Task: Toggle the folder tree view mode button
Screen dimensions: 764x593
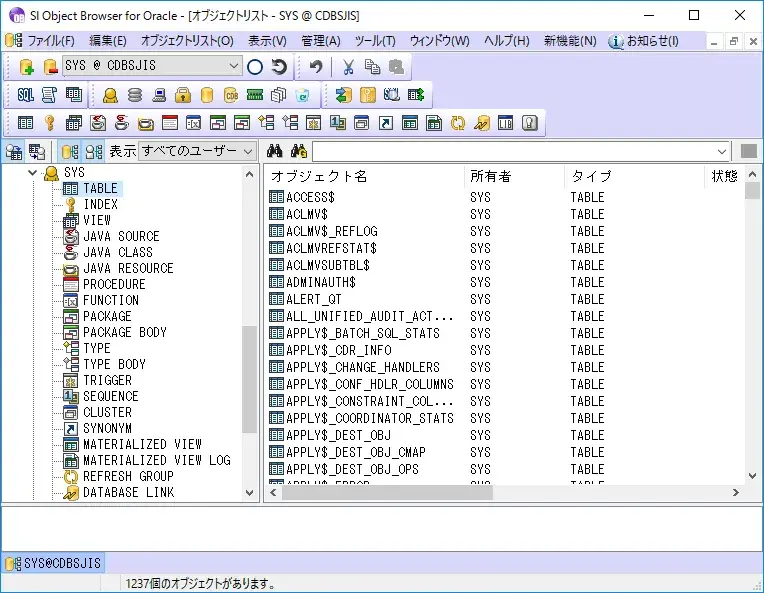Action: click(70, 151)
